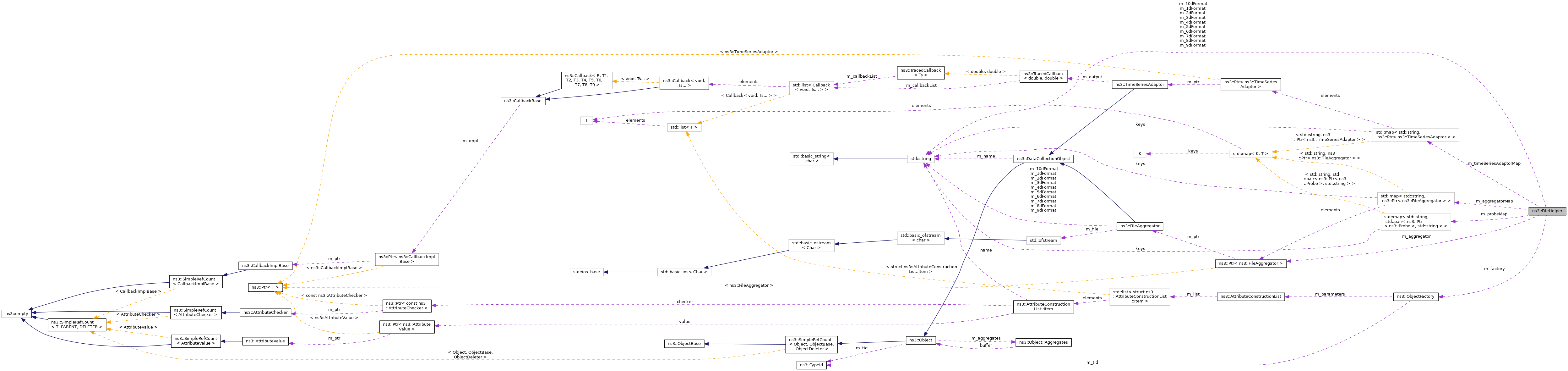The image size is (1568, 371).
Task: Open the ns3::FileHelper node
Action: (x=1547, y=211)
